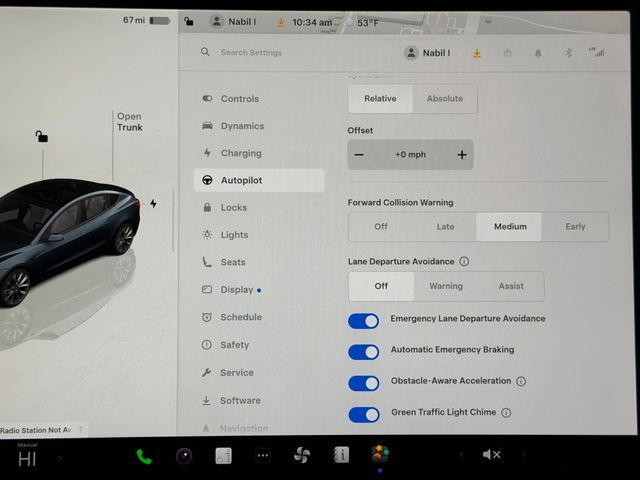The height and width of the screenshot is (480, 640).
Task: Disable Automatic Emergency Braking toggle
Action: [x=364, y=352]
